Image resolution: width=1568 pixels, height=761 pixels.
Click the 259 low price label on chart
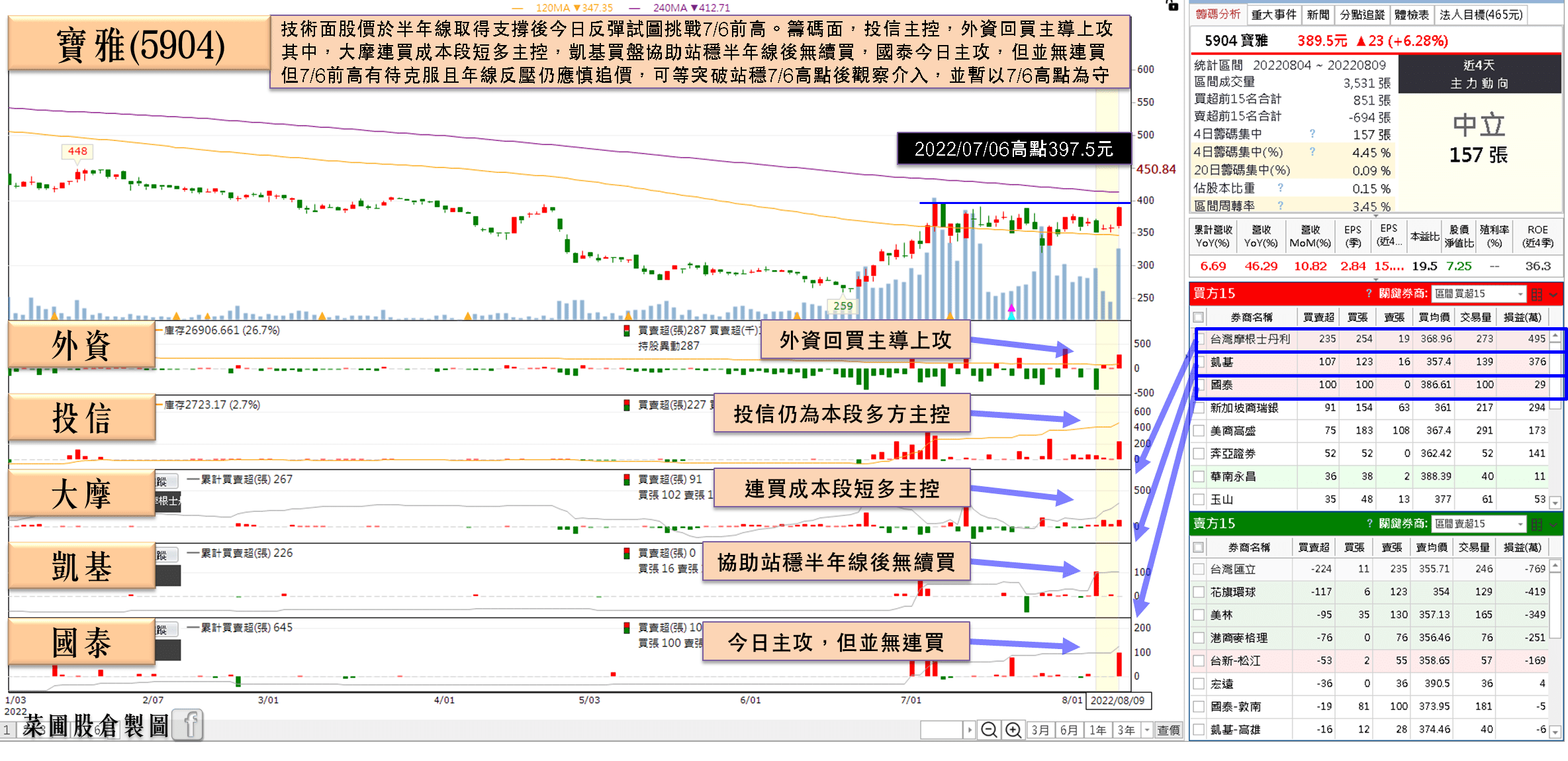(843, 306)
